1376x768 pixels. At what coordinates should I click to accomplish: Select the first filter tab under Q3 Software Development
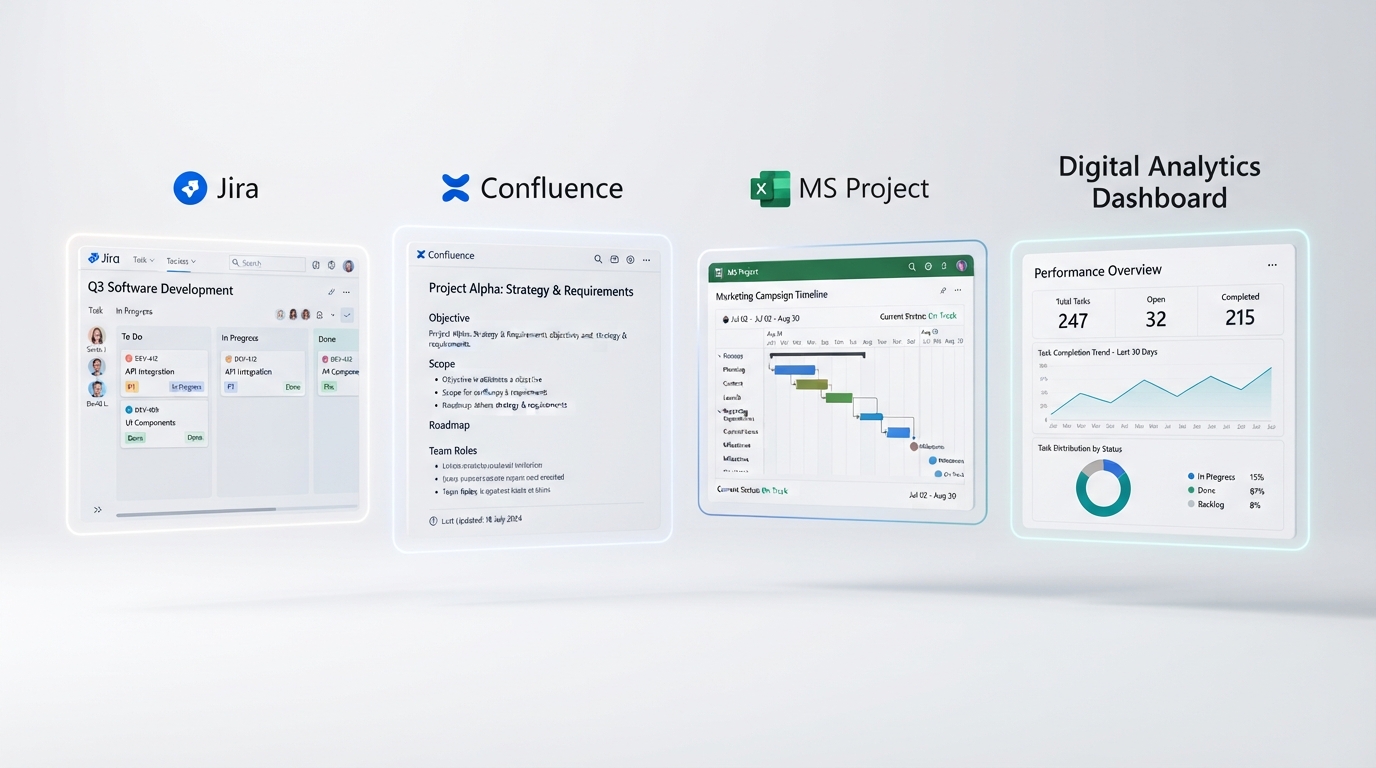pyautogui.click(x=96, y=311)
